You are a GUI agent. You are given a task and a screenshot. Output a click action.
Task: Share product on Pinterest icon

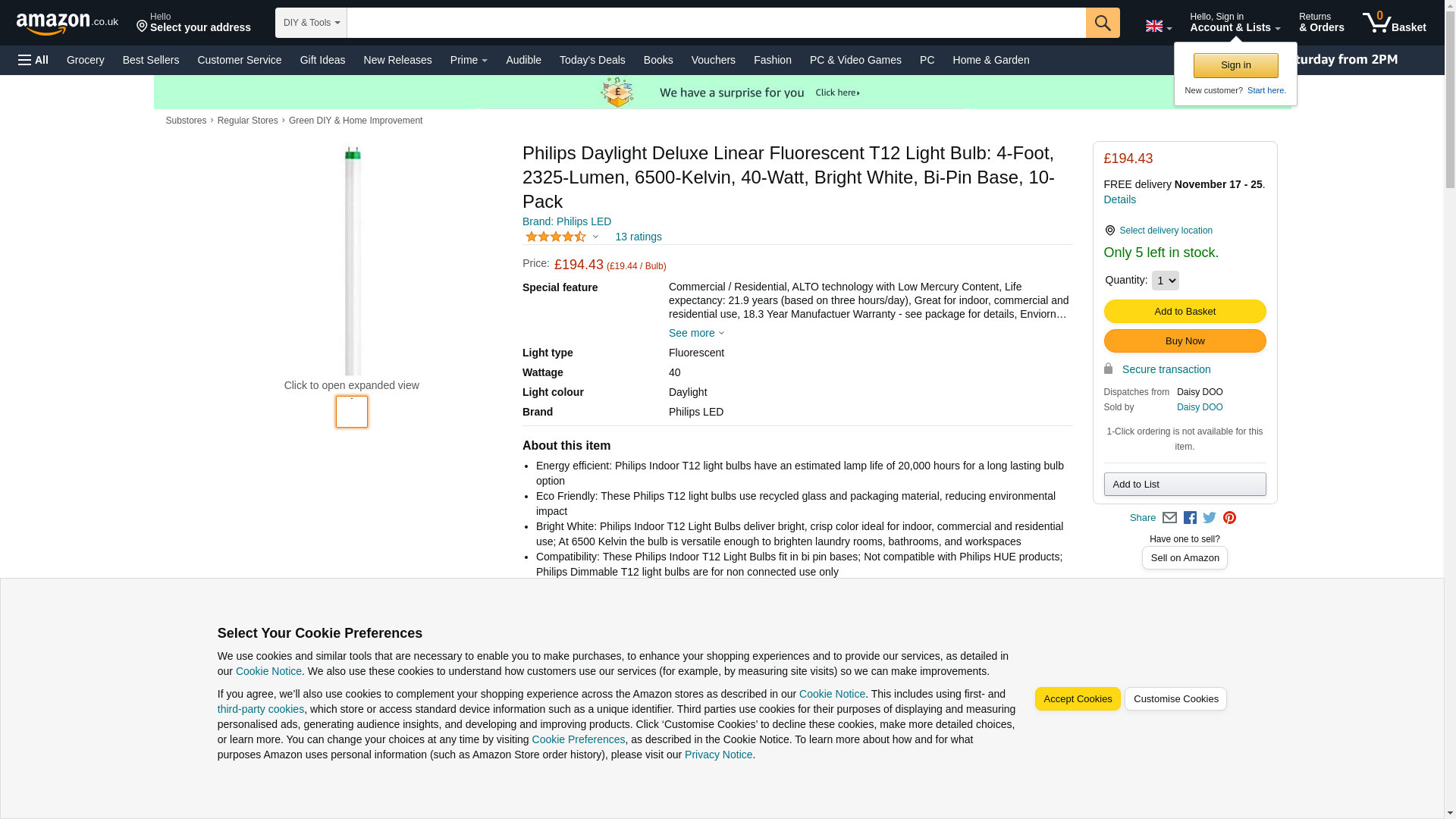point(1229,518)
